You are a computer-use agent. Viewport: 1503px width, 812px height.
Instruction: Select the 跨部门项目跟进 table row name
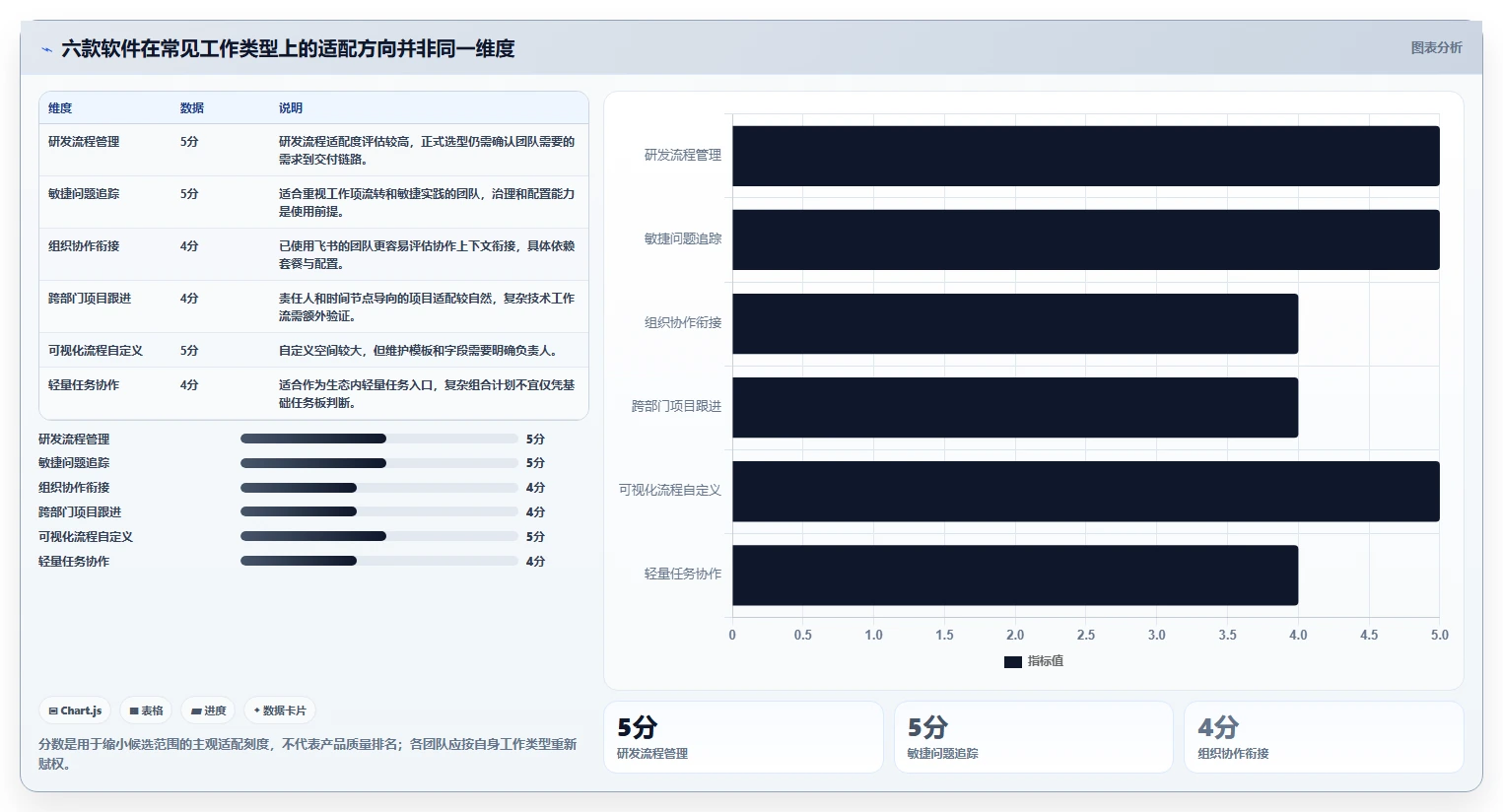pos(90,299)
